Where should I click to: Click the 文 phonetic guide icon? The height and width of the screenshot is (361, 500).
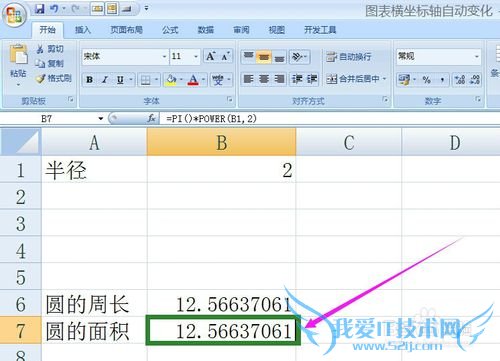click(218, 80)
